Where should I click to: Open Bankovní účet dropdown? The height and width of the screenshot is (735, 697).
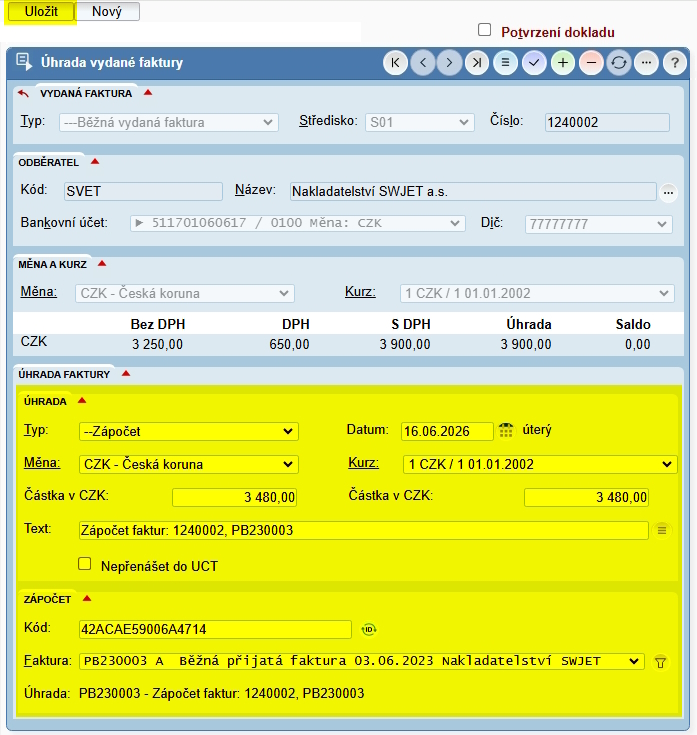pos(298,223)
